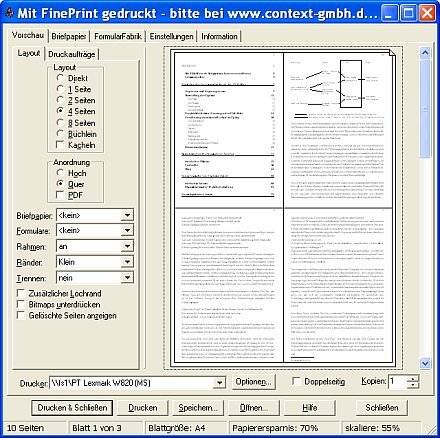The image size is (440, 438).
Task: Open the Briefpapier dropdown list
Action: tap(127, 215)
